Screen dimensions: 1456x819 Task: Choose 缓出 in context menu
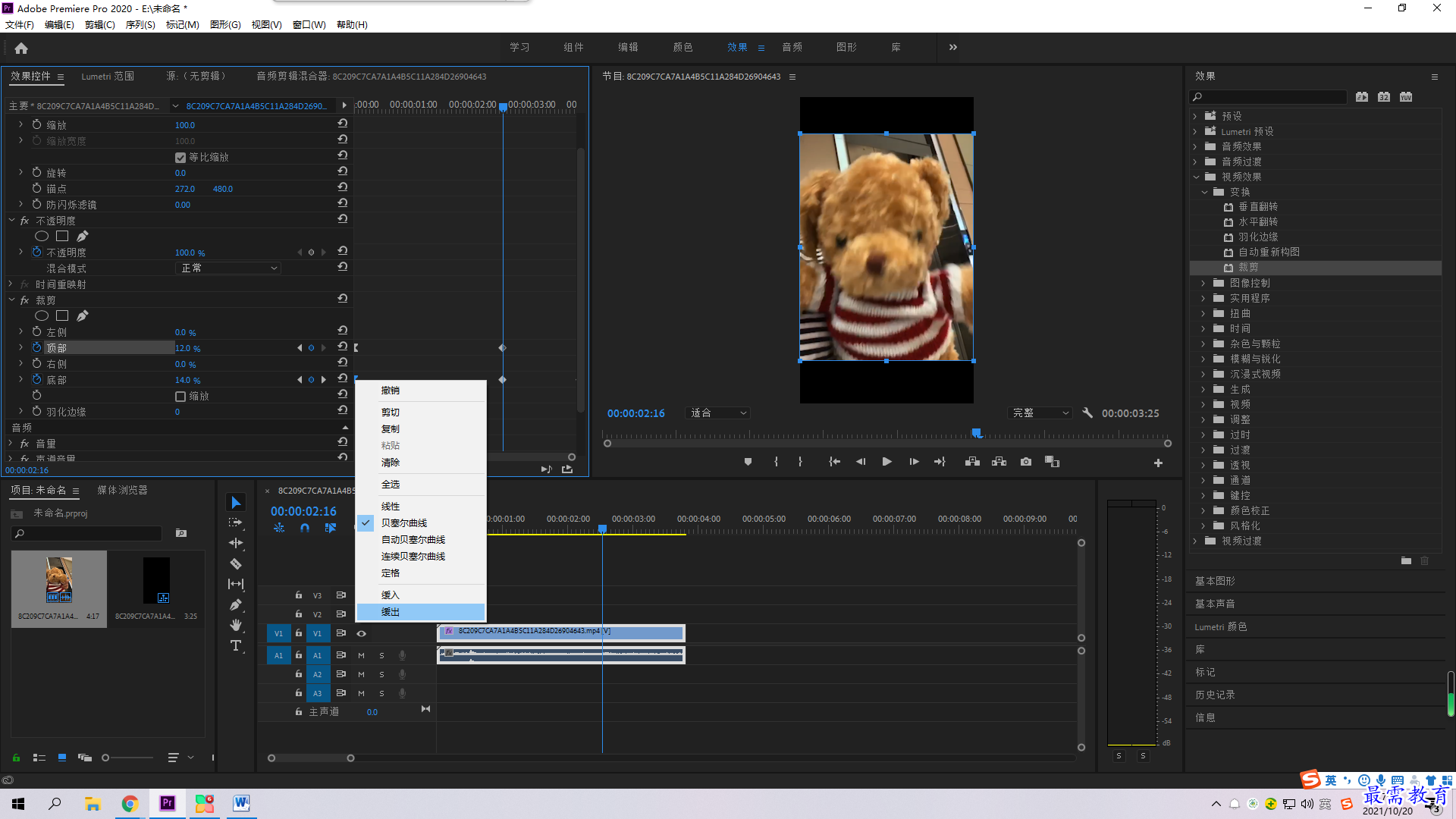(x=421, y=612)
